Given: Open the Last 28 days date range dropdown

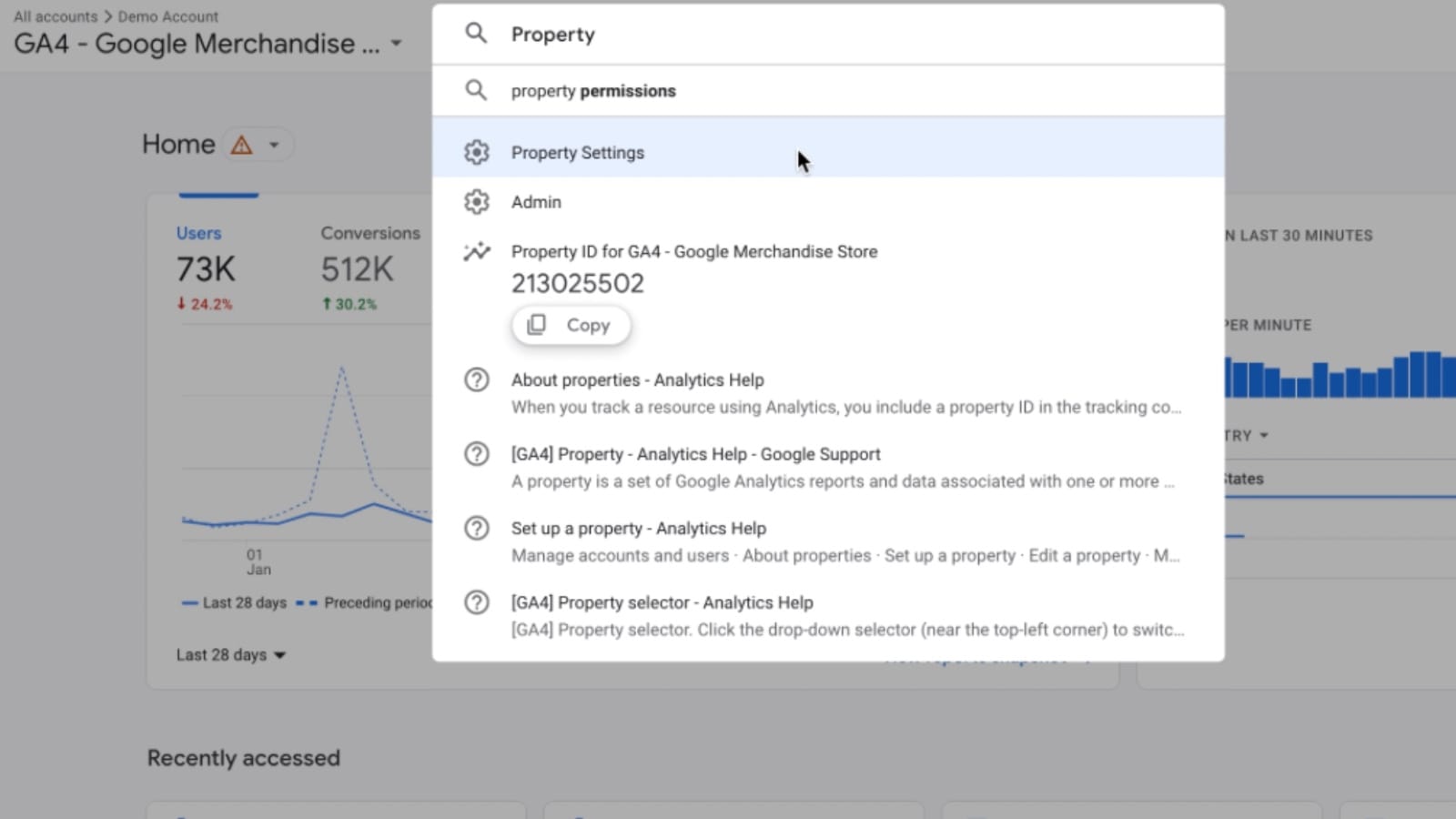Looking at the screenshot, I should 230,654.
